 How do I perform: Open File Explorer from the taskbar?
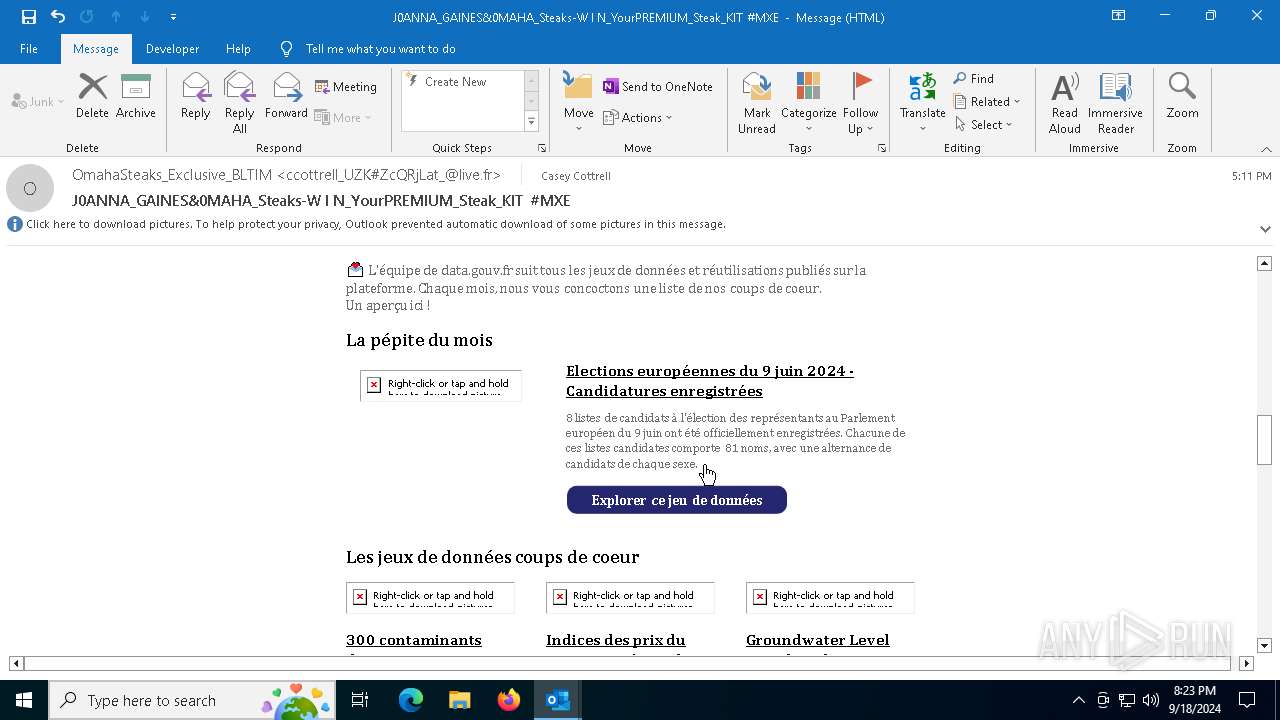coord(459,700)
